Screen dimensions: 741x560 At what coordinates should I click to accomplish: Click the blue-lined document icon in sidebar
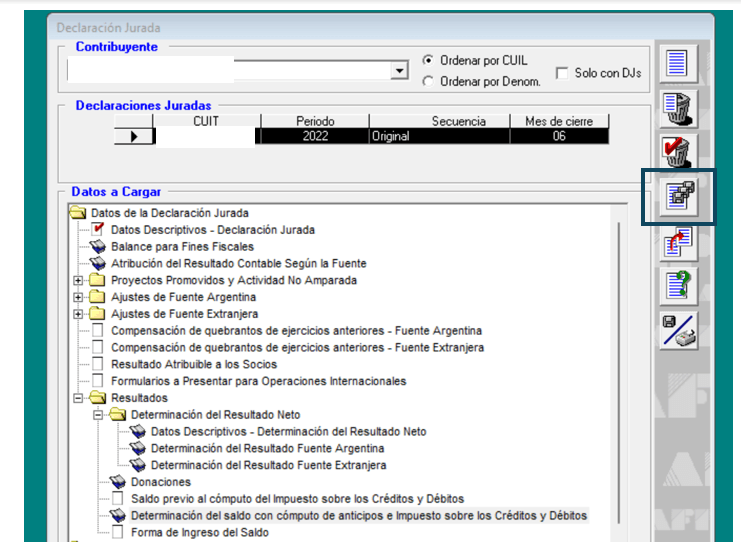pyautogui.click(x=679, y=63)
